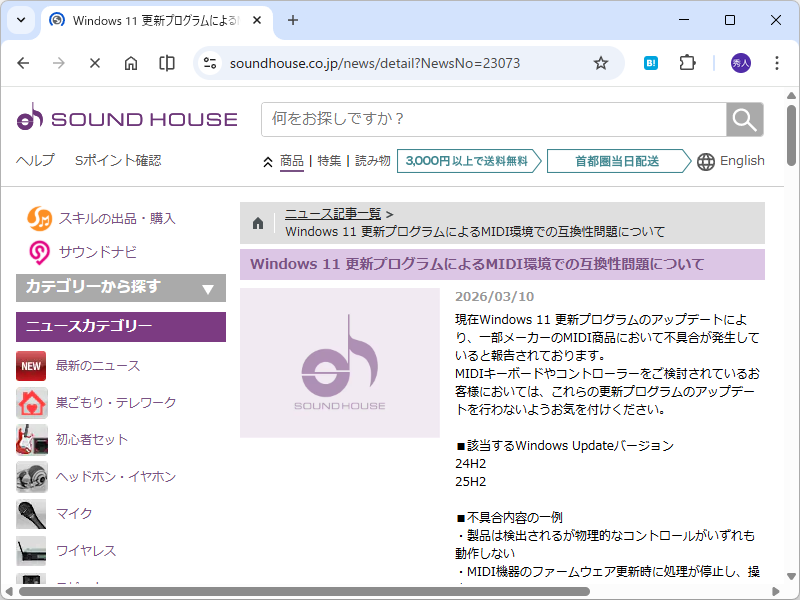Select the guitar icon for 初心者セット
Viewport: 800px width, 600px height.
tap(31, 440)
